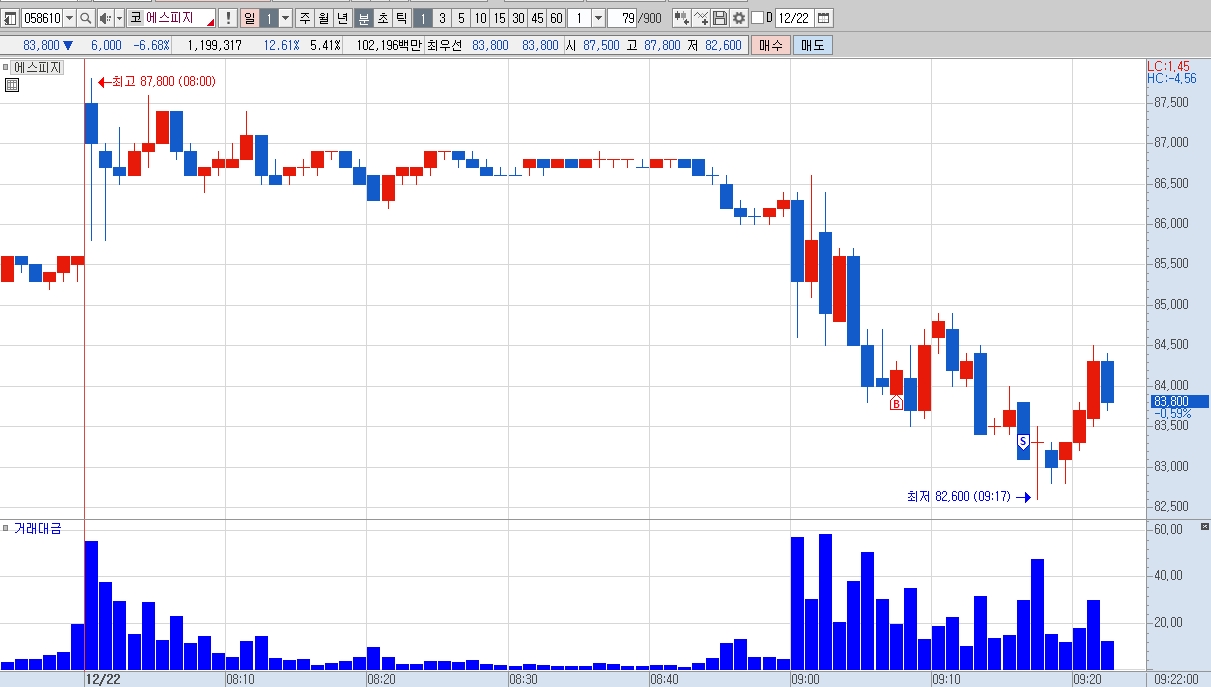Click the panel layout icon before stock code
Image resolution: width=1211 pixels, height=687 pixels.
coord(12,18)
